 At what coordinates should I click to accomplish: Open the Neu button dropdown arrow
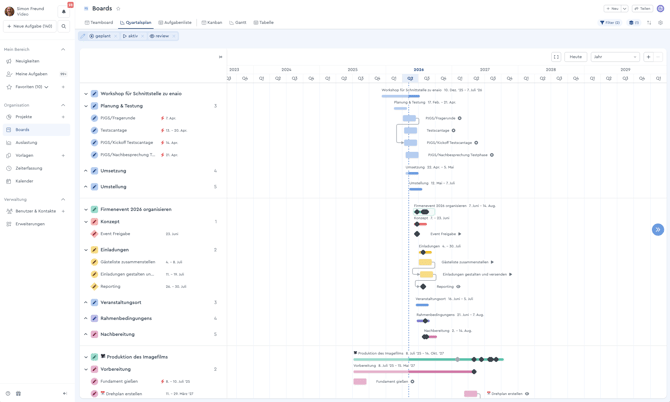624,9
